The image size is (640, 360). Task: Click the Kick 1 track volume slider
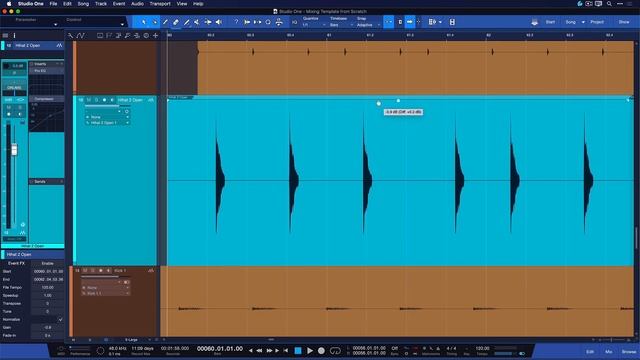point(106,276)
